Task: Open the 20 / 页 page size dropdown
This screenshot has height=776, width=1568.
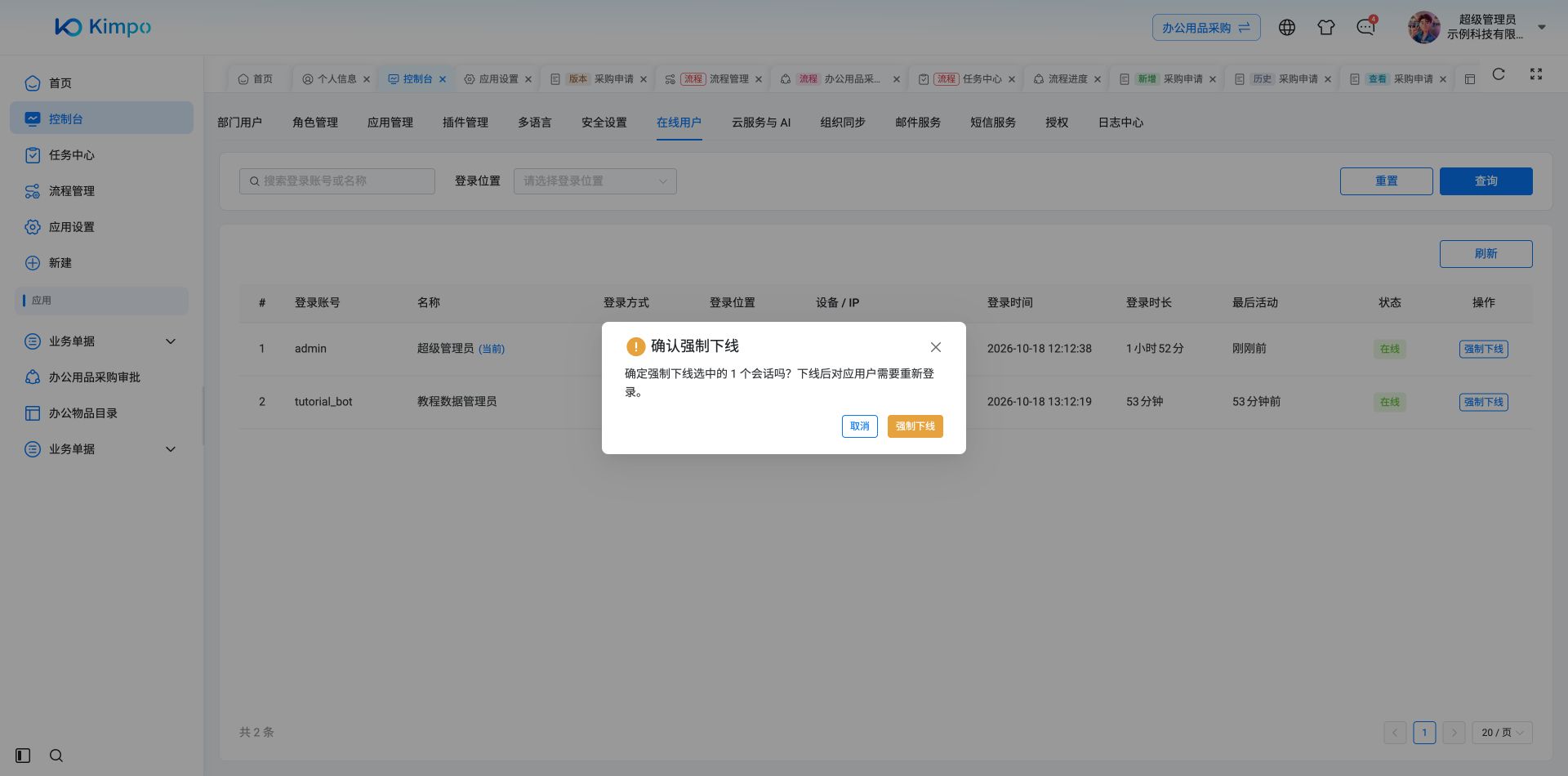Action: click(x=1502, y=733)
